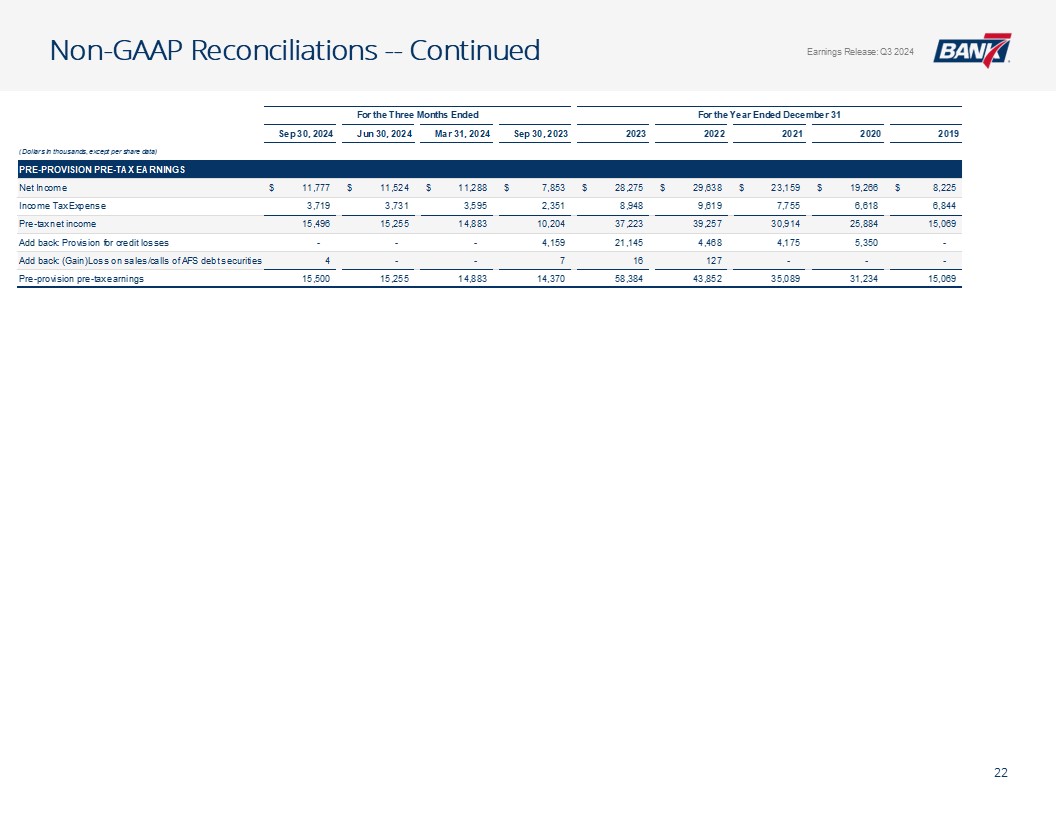Select the AFS debt securities row label
Screen dimensions: 1056x816
140,260
